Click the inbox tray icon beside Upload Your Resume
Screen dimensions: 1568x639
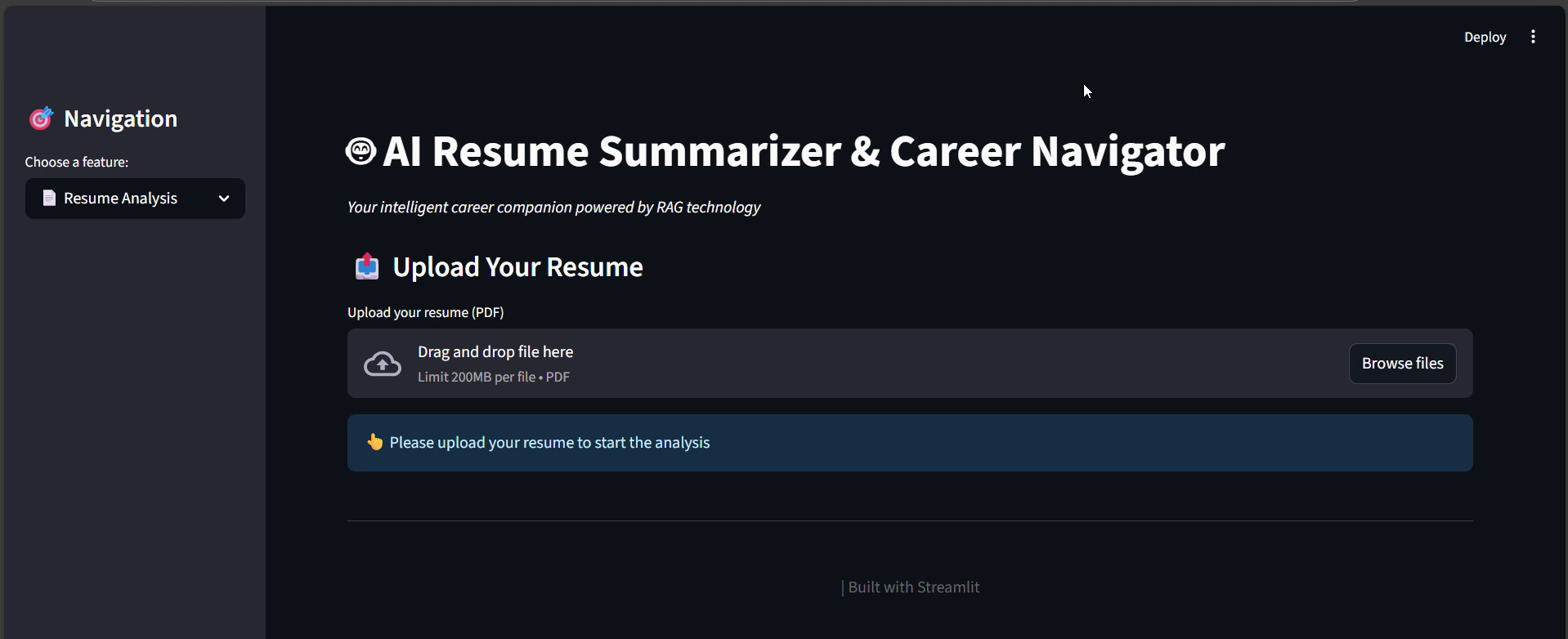tap(367, 267)
